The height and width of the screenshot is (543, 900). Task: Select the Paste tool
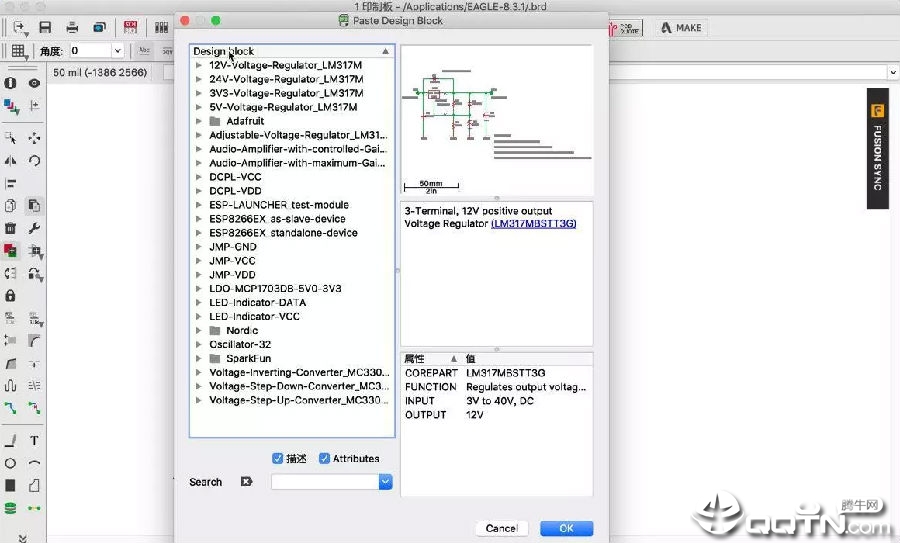click(34, 205)
